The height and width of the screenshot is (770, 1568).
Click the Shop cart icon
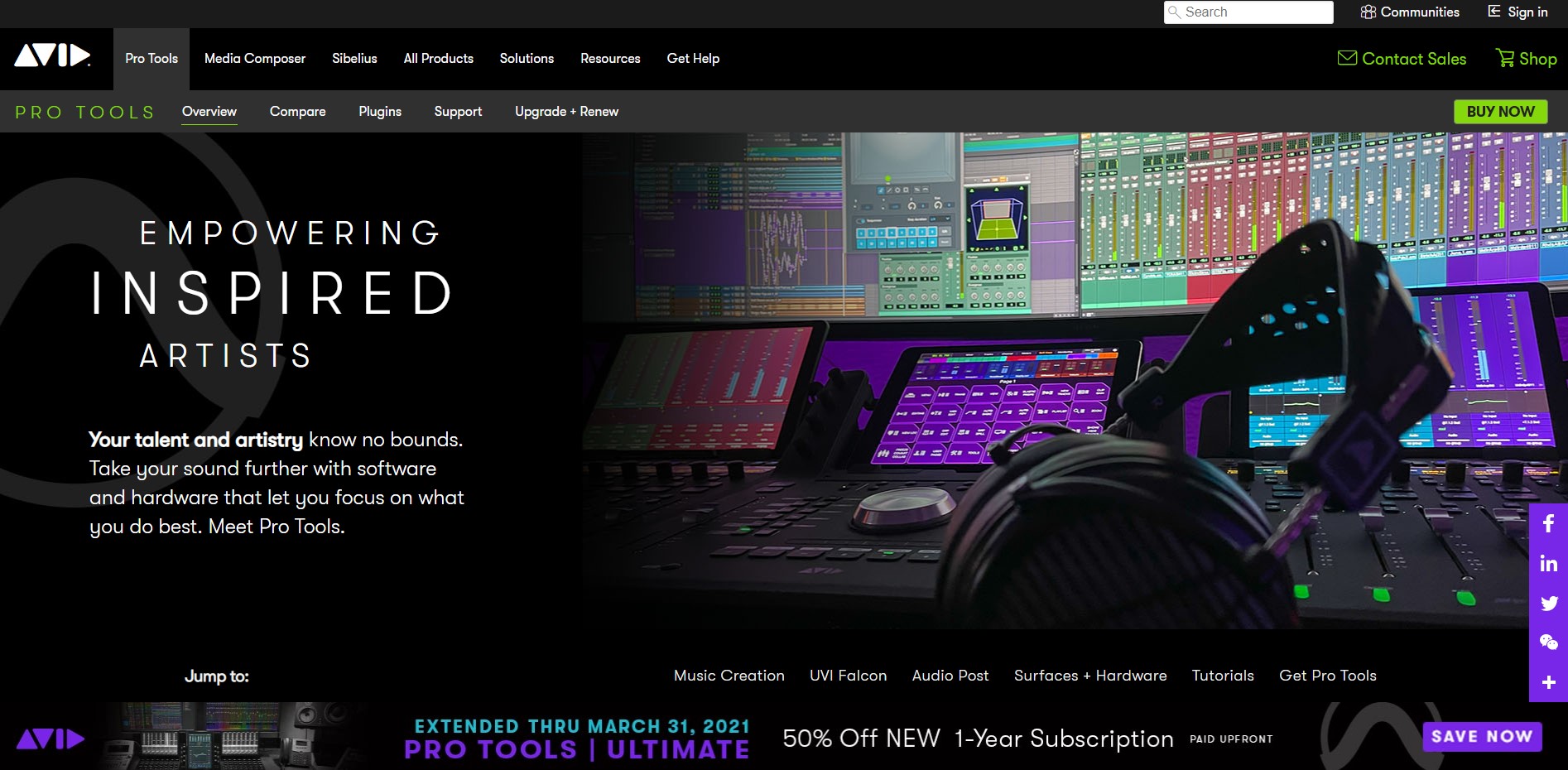[x=1504, y=58]
